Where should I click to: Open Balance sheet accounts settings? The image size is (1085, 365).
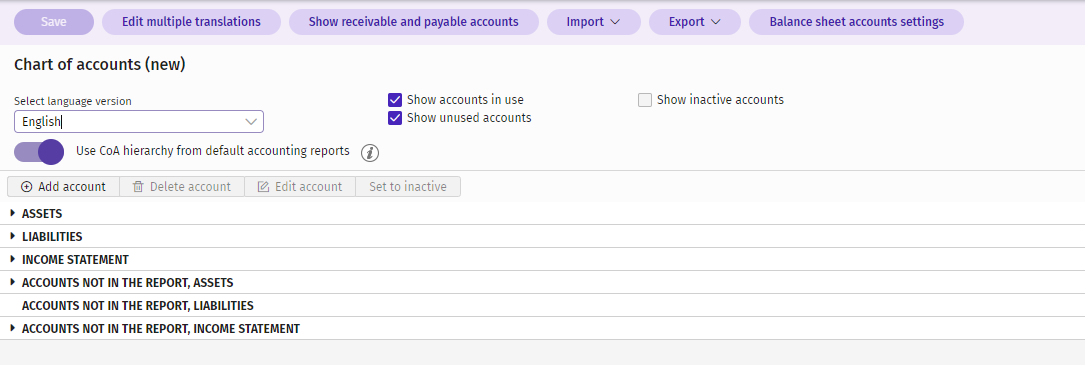click(x=857, y=22)
